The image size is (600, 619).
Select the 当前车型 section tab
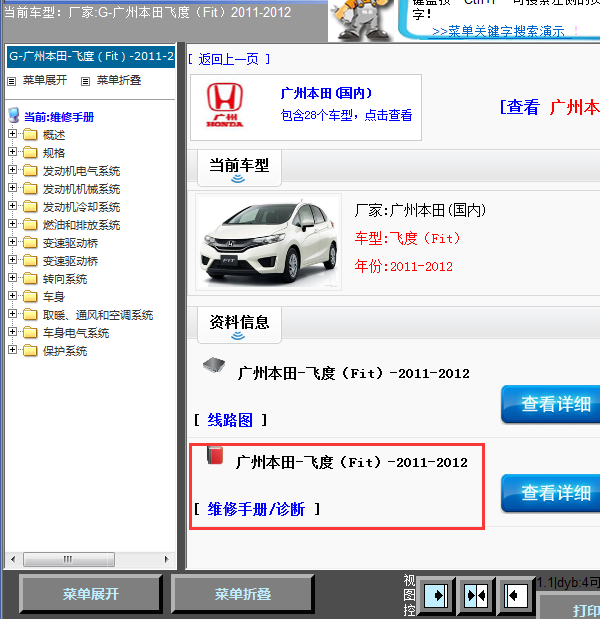coord(239,168)
